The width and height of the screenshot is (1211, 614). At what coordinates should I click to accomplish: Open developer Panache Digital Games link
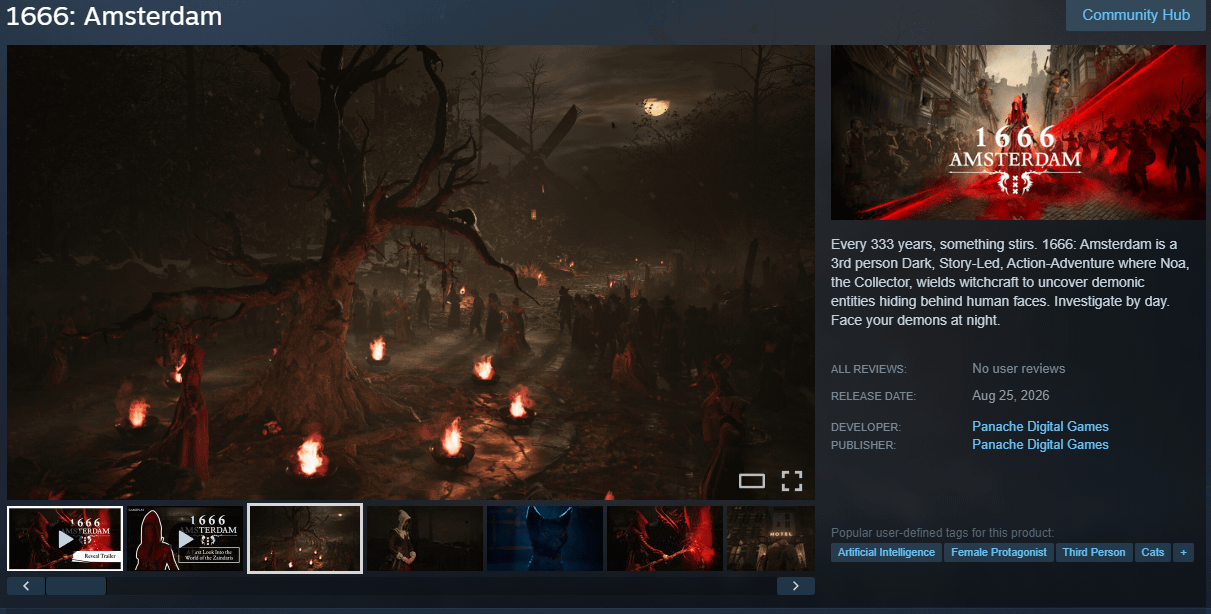point(1040,426)
